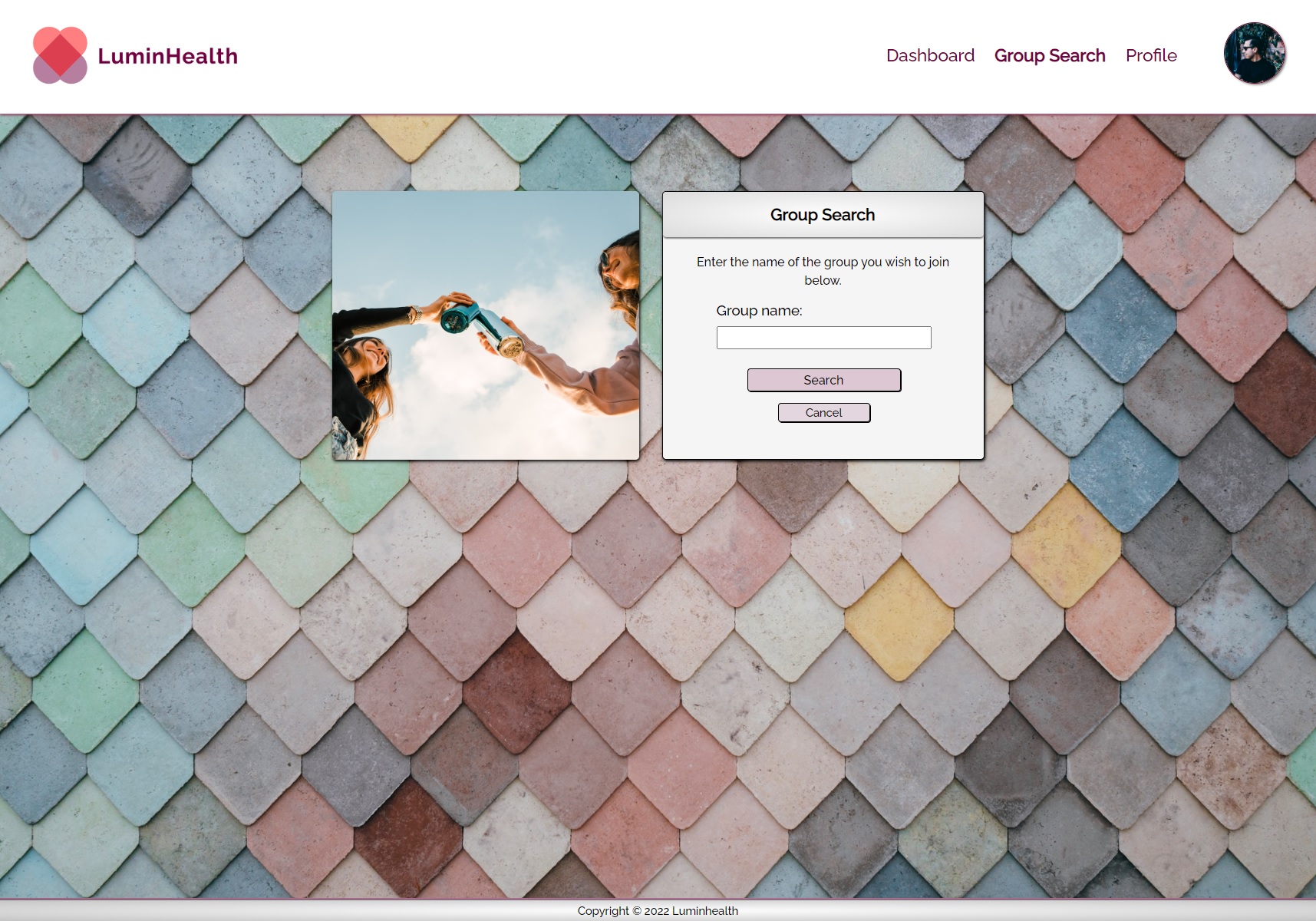The width and height of the screenshot is (1316, 921).
Task: Click the LuminHealth heart-shaped logo icon
Action: pos(60,55)
